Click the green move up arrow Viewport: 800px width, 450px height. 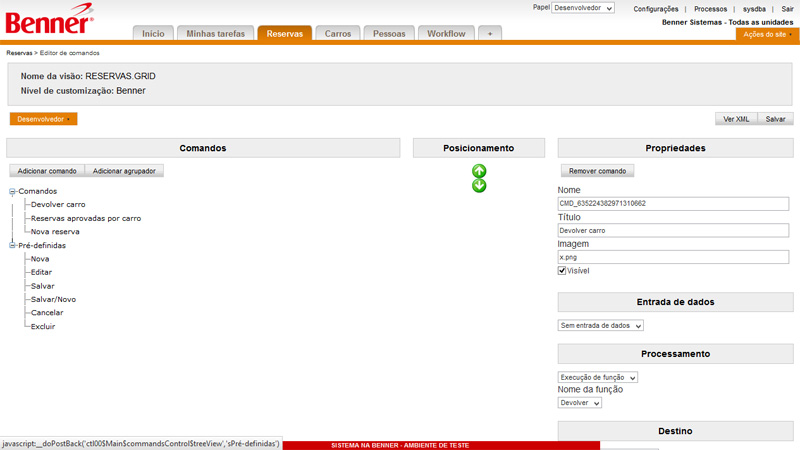click(479, 171)
